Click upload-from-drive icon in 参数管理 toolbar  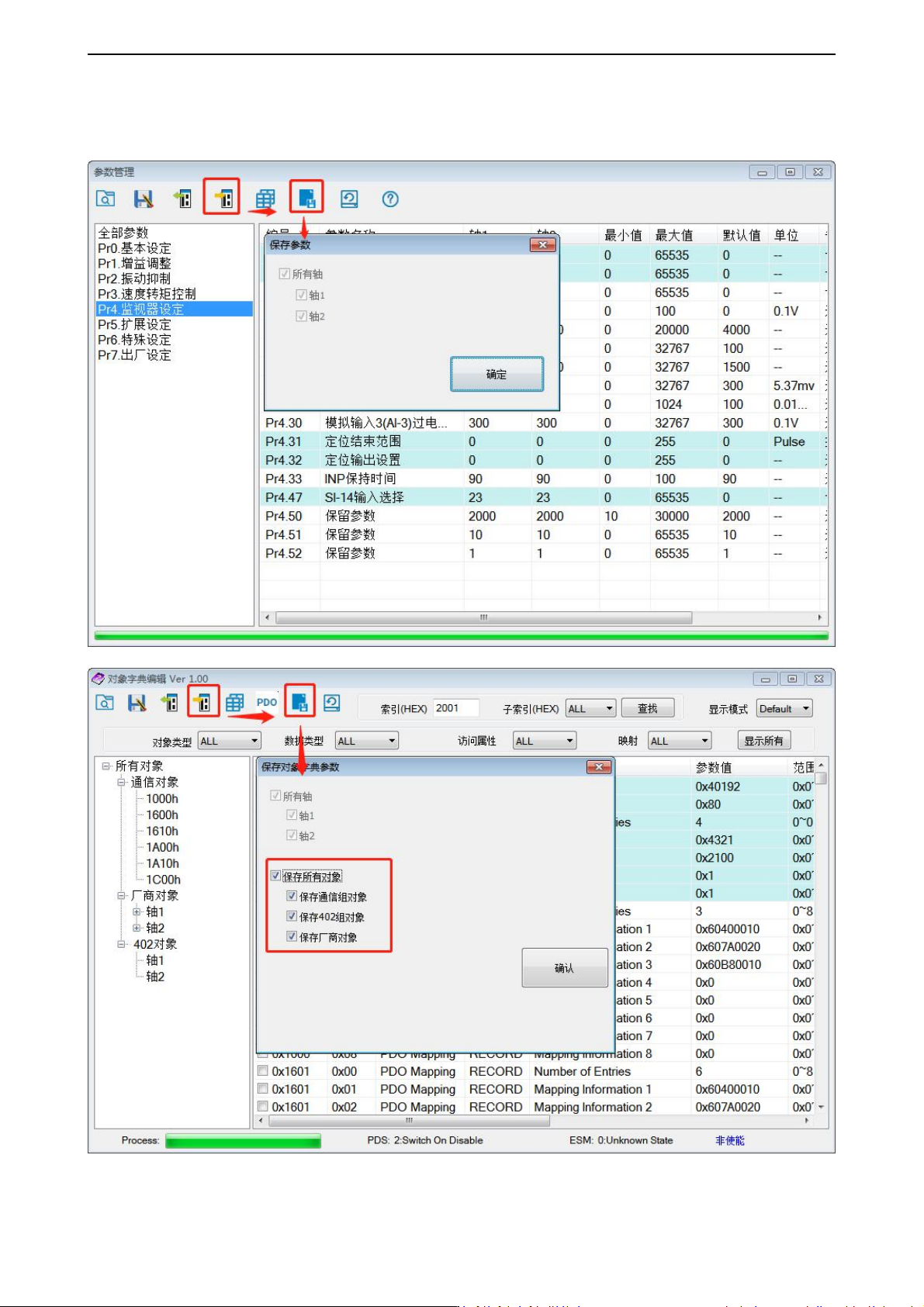pos(182,199)
